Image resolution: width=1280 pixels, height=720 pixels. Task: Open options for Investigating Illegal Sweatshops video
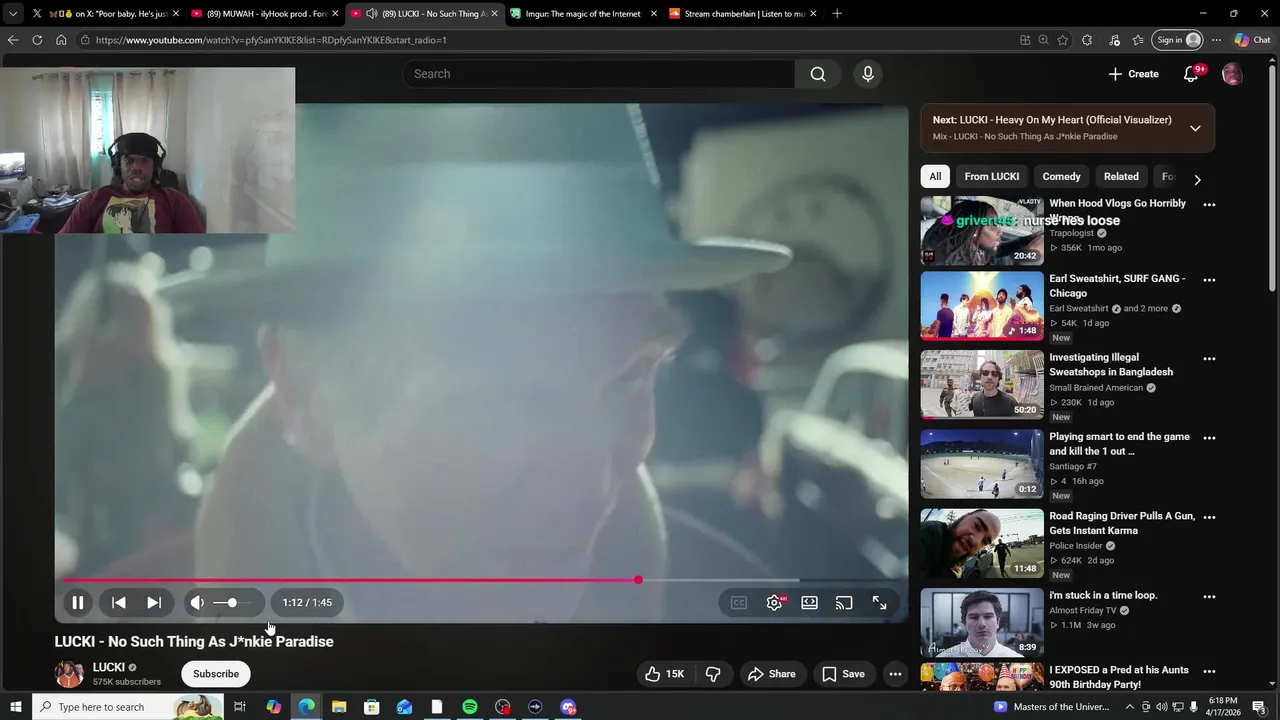1209,359
